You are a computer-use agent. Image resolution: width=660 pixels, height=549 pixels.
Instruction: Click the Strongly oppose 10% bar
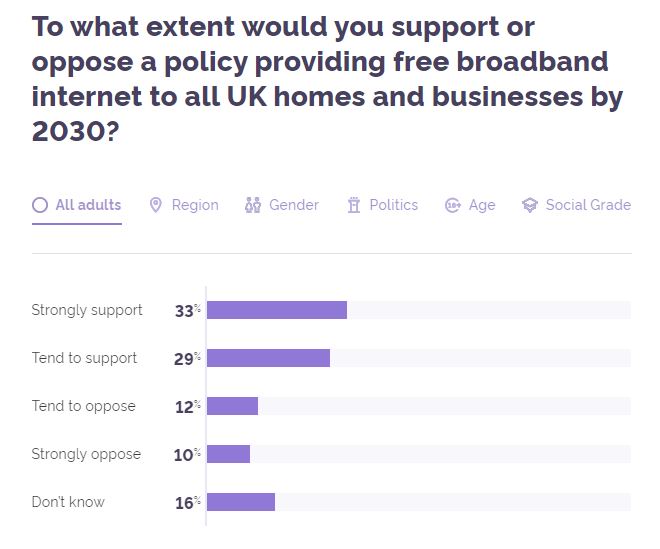coord(228,454)
